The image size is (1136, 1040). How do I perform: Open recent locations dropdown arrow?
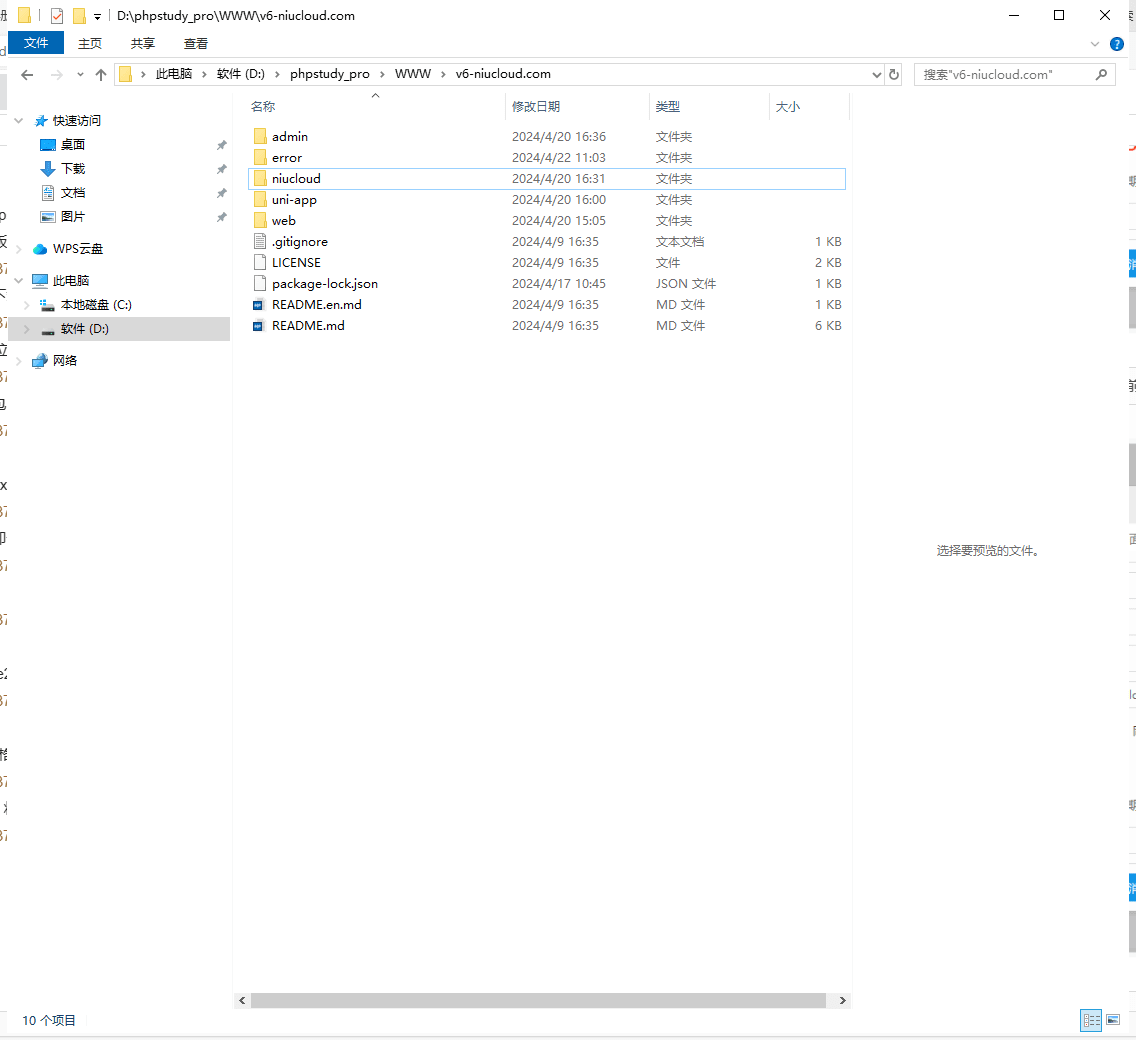click(80, 75)
